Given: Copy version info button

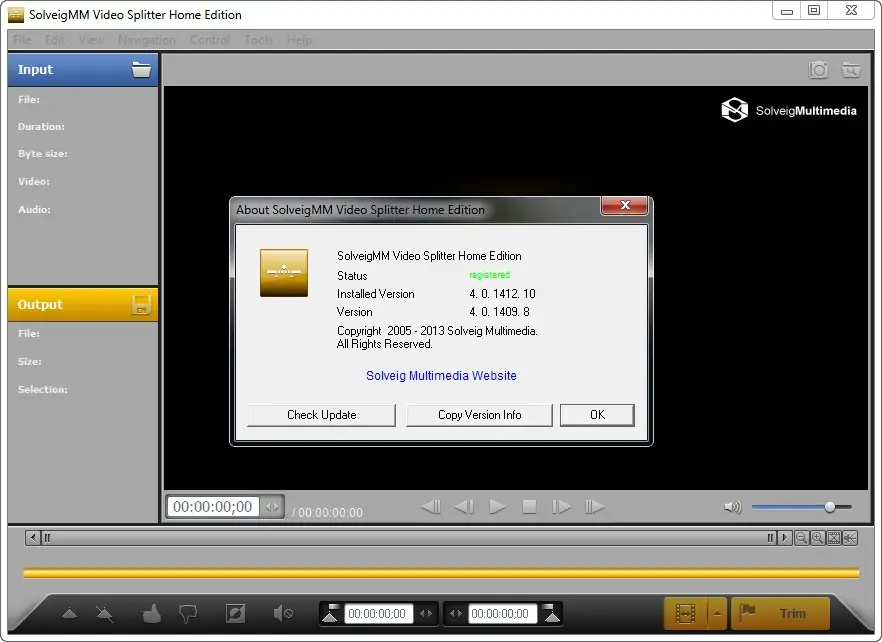Looking at the screenshot, I should (x=479, y=415).
